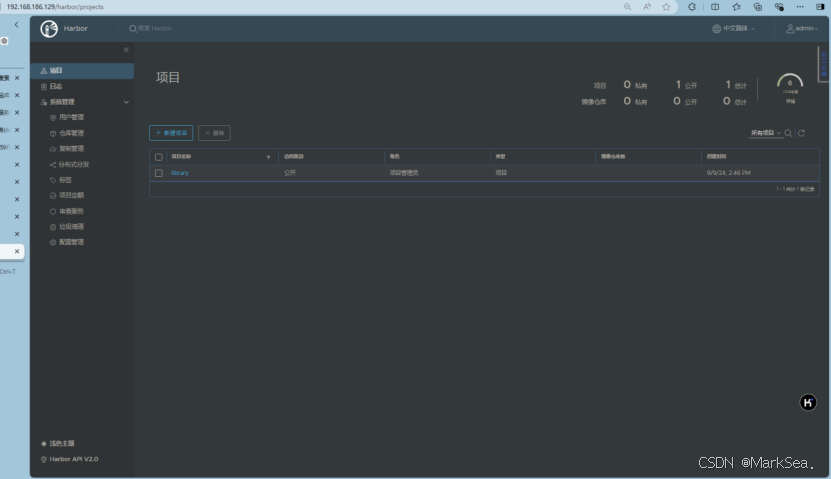Click the storage gauge widget
This screenshot has width=831, height=479.
pyautogui.click(x=790, y=87)
